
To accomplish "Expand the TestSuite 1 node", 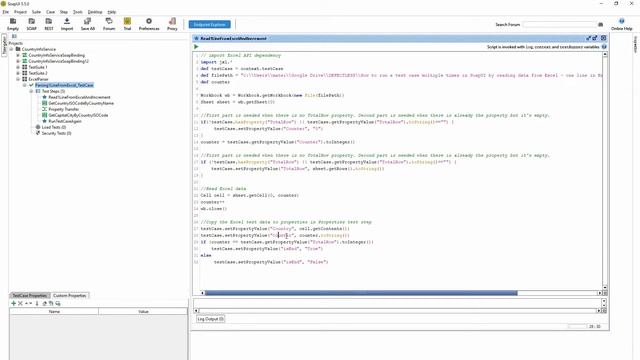I will point(18,67).
